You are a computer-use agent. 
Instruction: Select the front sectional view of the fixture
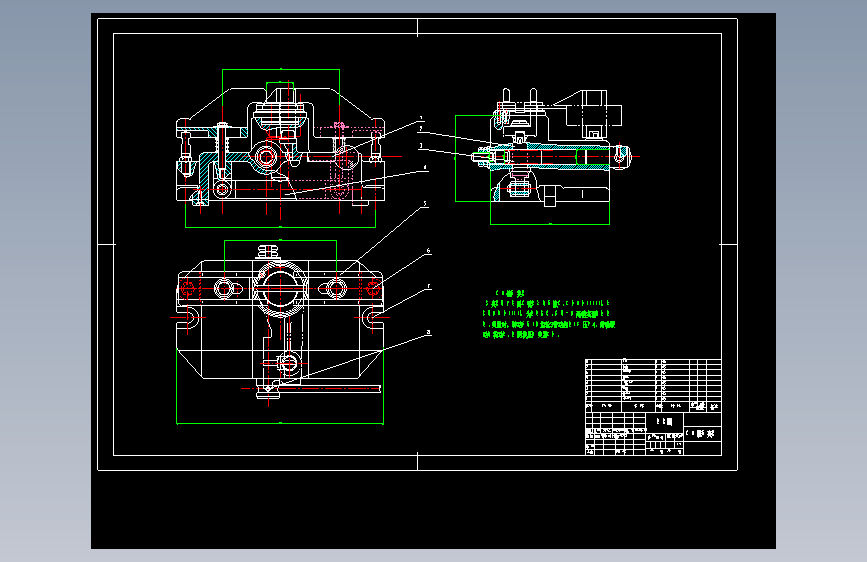[281, 148]
